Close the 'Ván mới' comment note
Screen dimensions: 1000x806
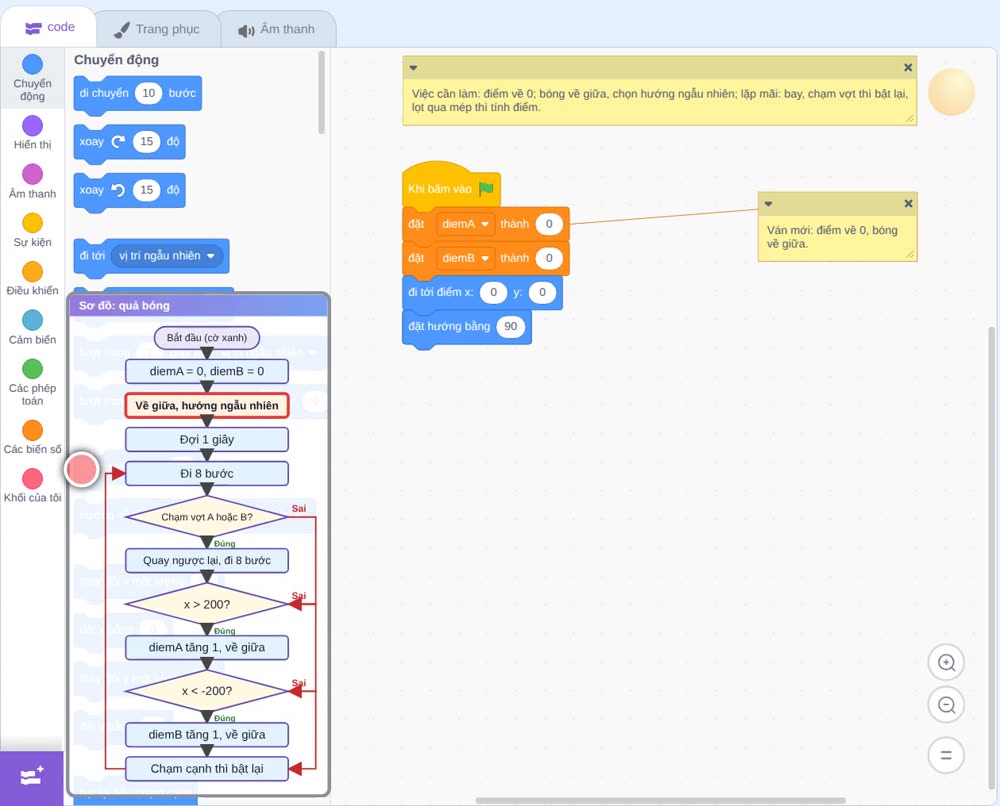click(x=908, y=203)
